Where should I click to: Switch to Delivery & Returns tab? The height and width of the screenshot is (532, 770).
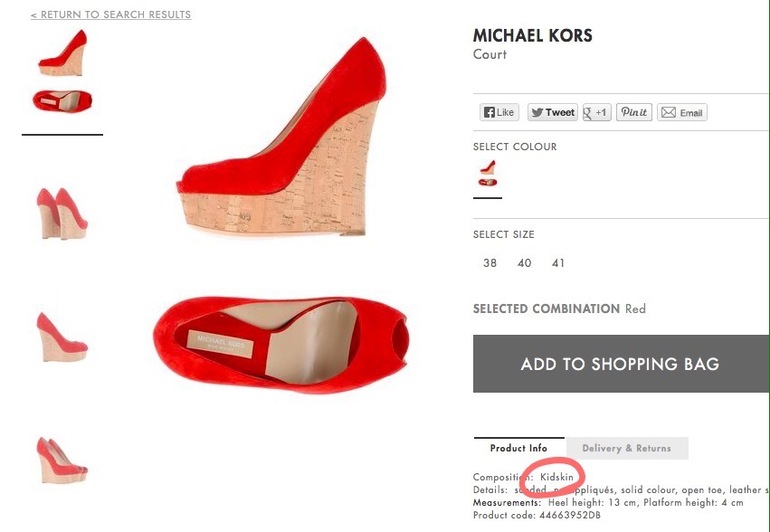pyautogui.click(x=626, y=448)
